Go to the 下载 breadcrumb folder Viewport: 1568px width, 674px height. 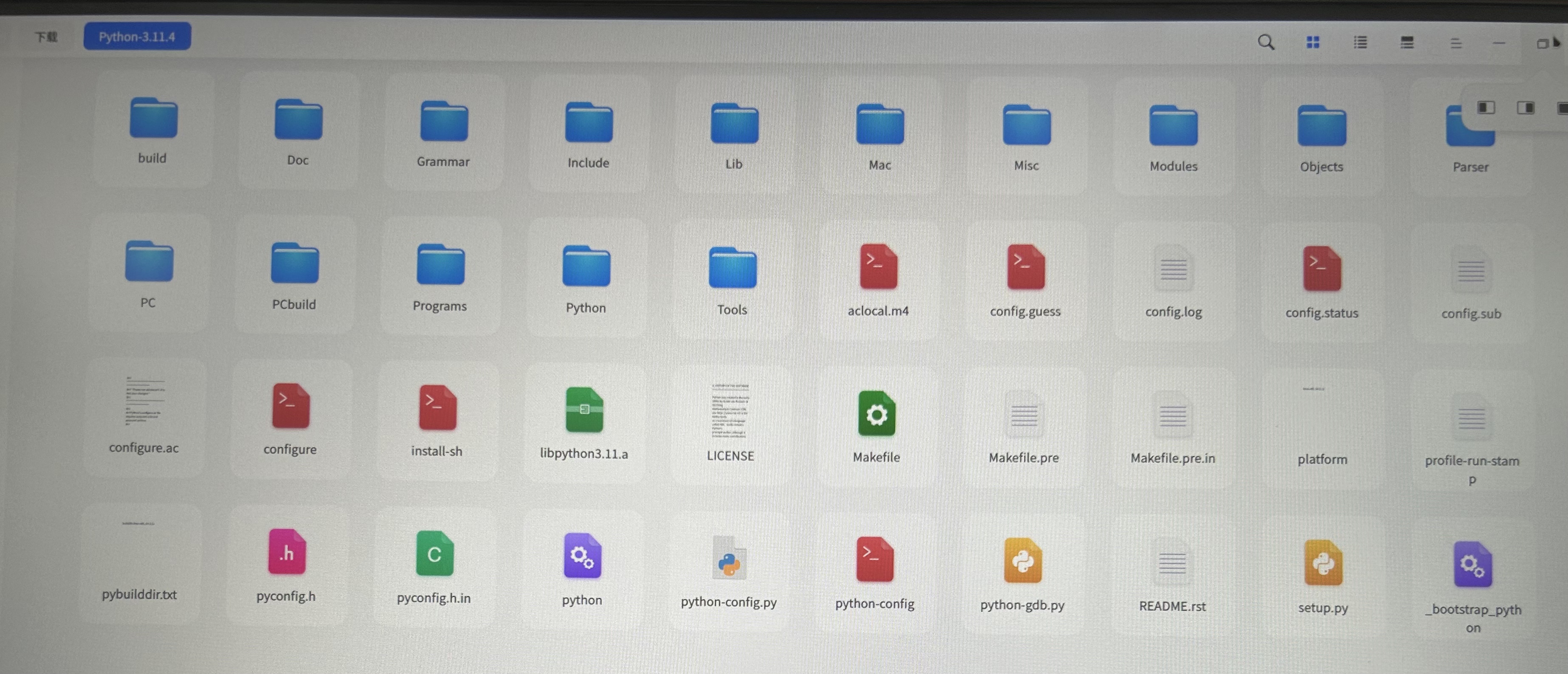tap(46, 37)
